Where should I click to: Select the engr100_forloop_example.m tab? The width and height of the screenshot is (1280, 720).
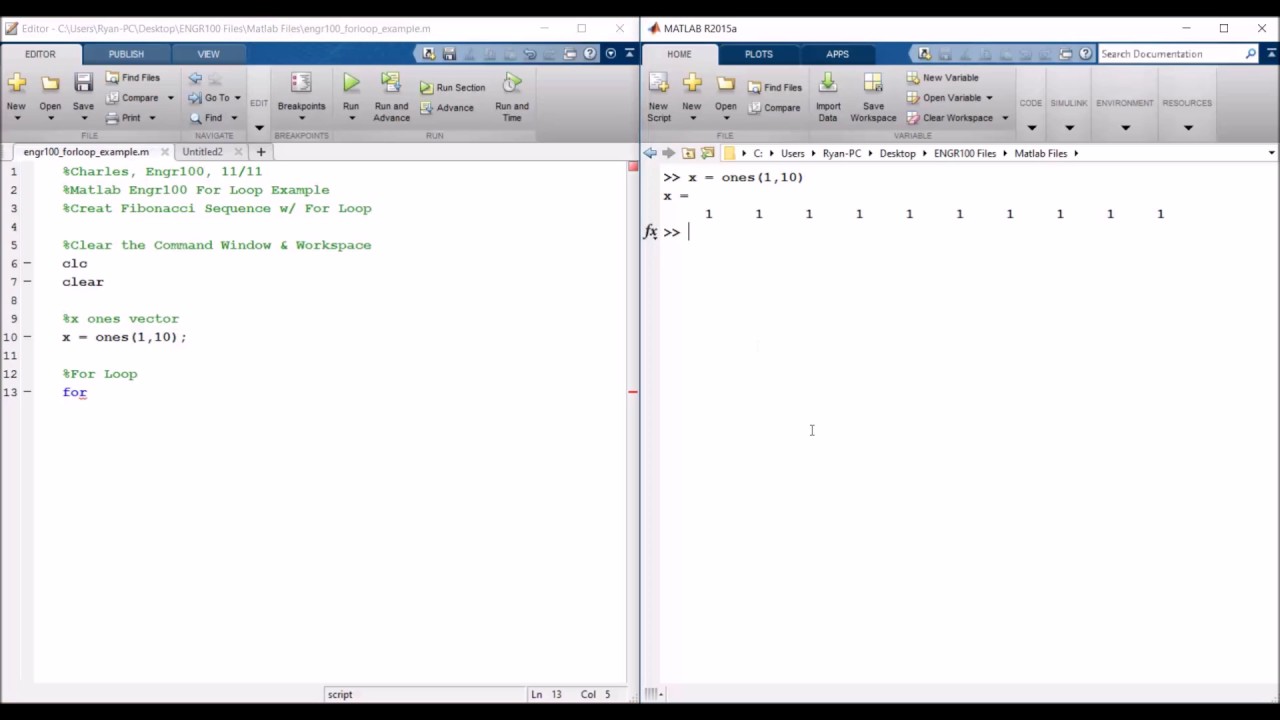click(x=86, y=152)
